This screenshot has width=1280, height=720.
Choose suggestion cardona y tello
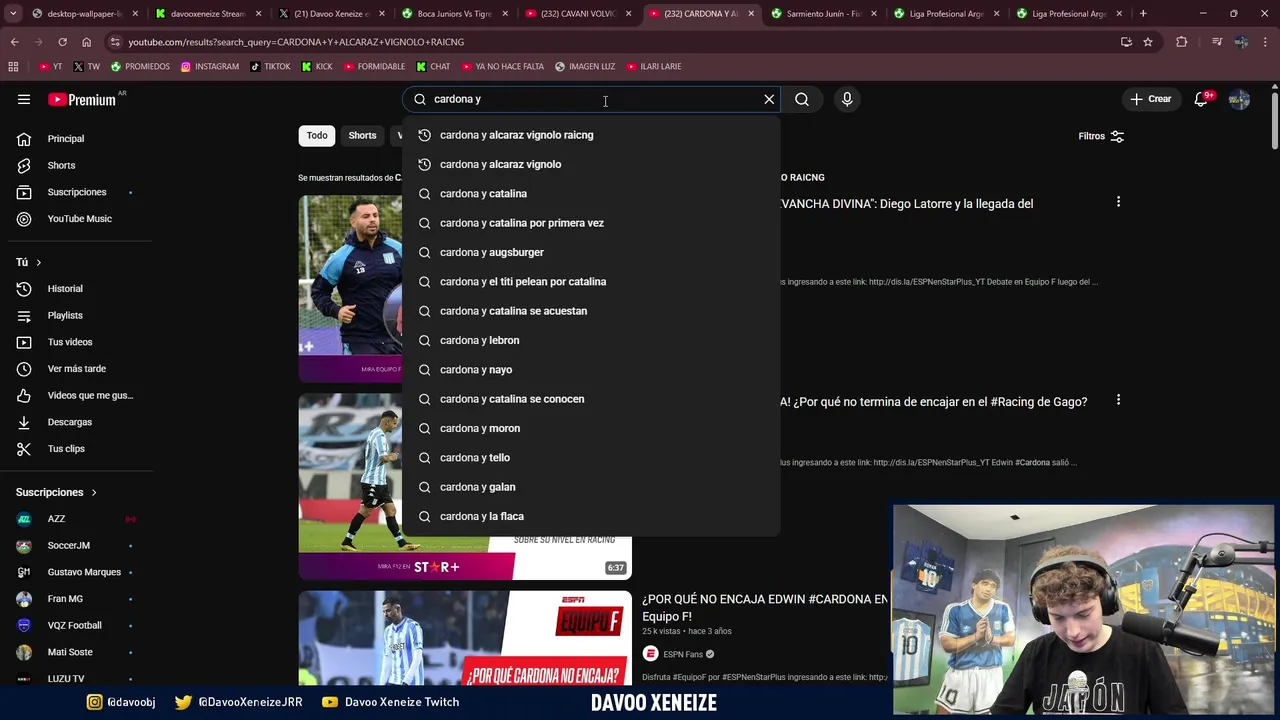tap(590, 458)
